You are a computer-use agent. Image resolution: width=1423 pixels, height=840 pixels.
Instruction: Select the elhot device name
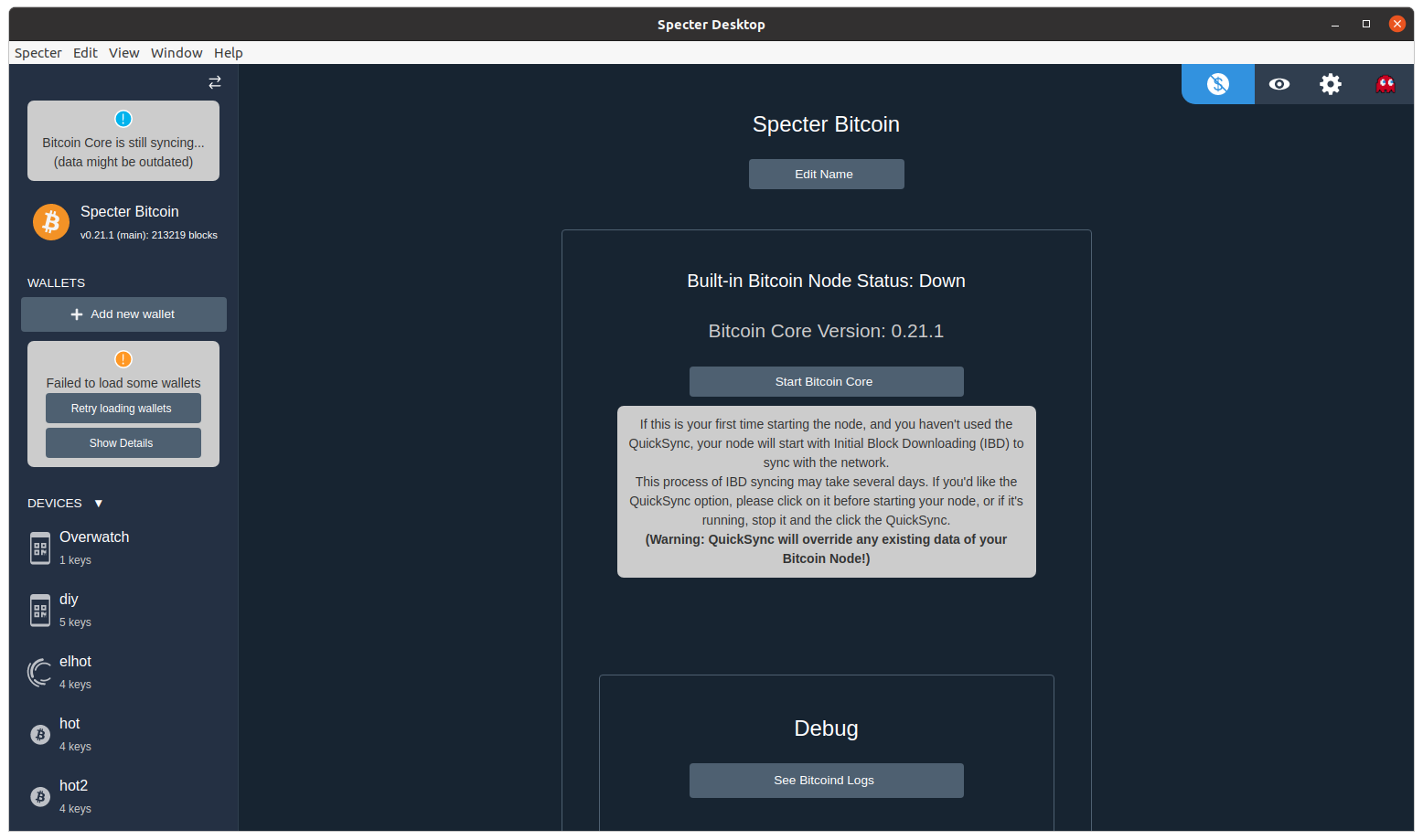[x=75, y=662]
